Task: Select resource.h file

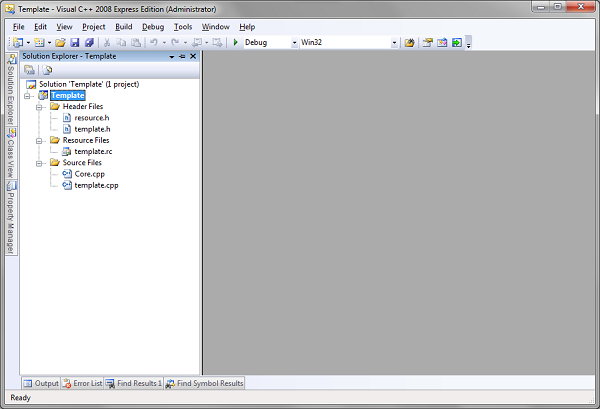Action: pos(92,118)
